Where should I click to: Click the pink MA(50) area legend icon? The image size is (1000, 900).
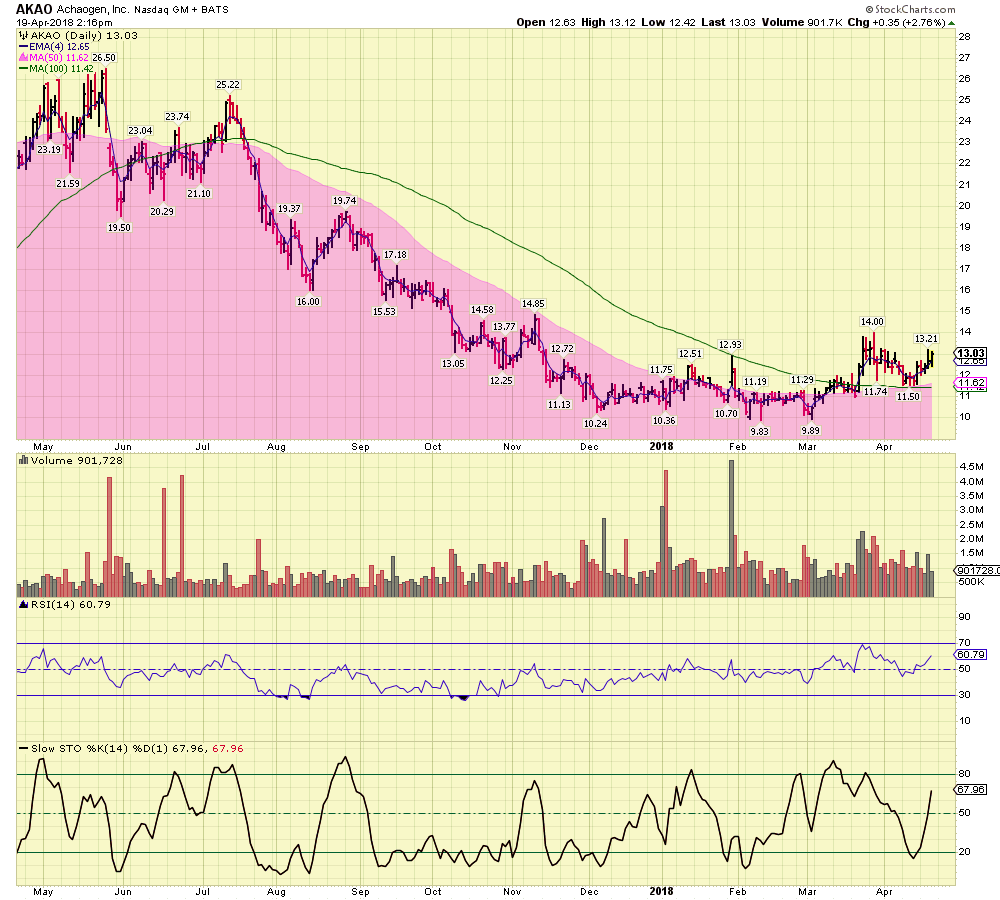(x=22, y=58)
